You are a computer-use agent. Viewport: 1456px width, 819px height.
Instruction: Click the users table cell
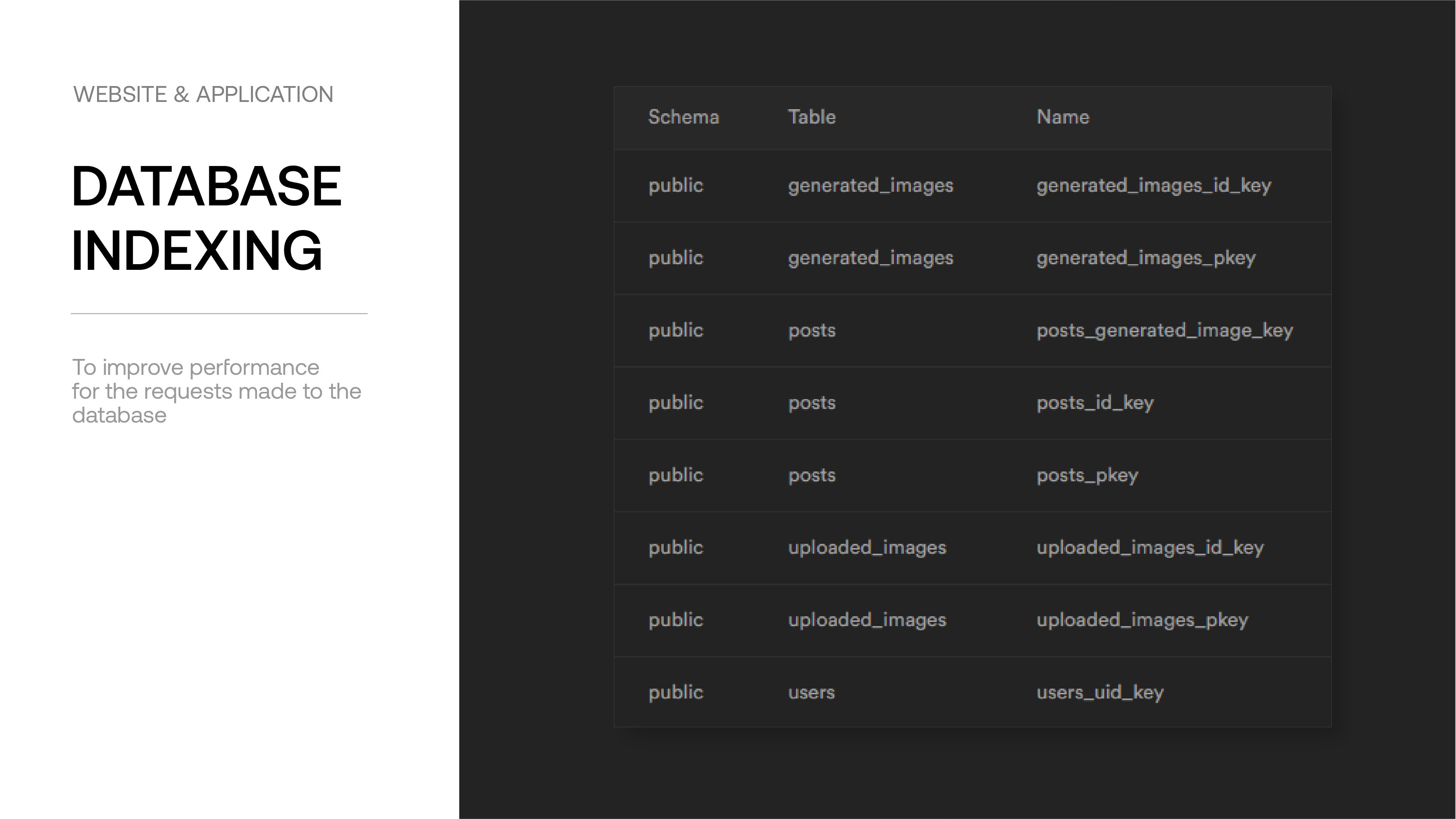811,692
